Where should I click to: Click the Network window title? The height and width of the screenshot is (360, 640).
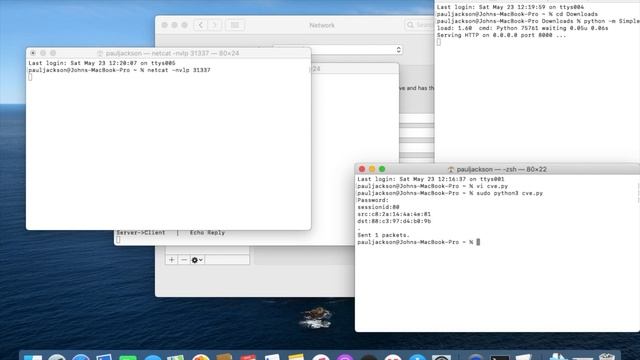coord(322,25)
